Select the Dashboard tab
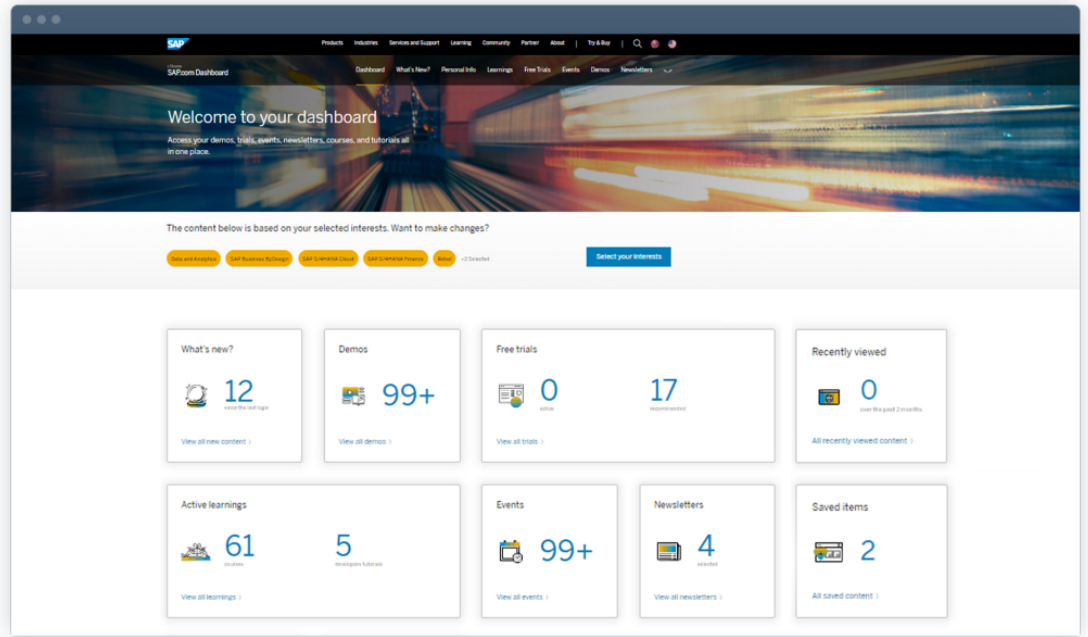1088x637 pixels. [x=370, y=69]
